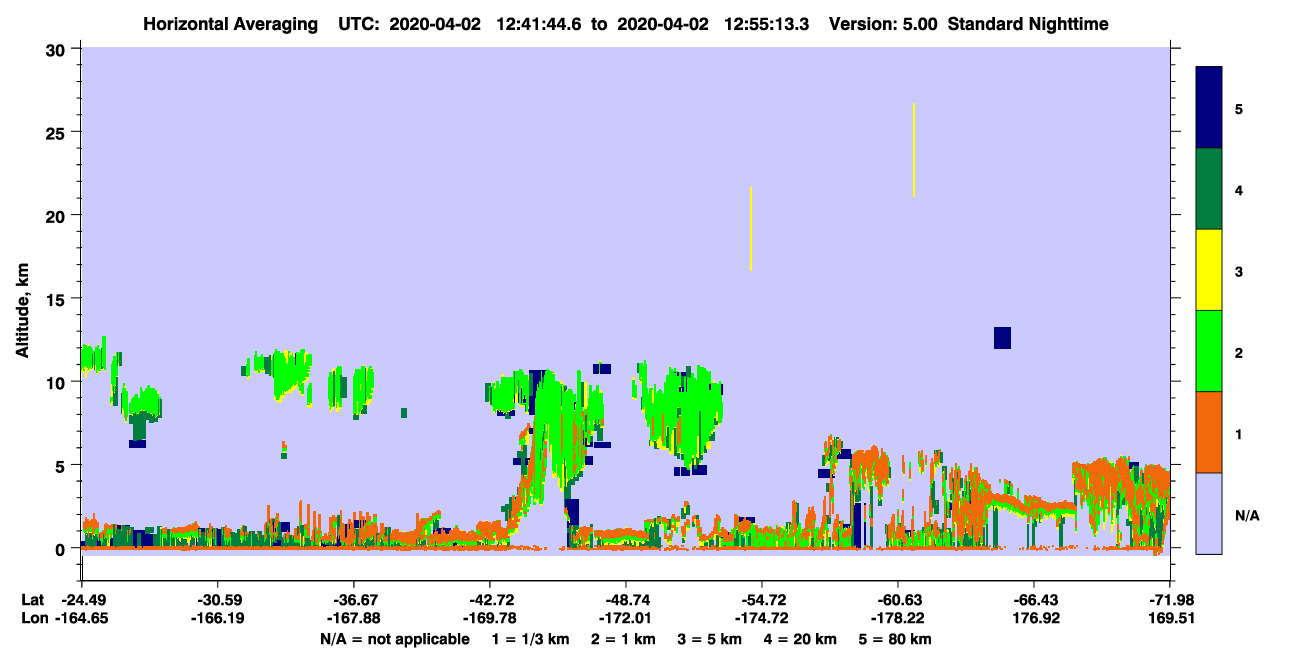Click longitude value -169.78
Image resolution: width=1300 pixels, height=667 pixels.
(489, 619)
